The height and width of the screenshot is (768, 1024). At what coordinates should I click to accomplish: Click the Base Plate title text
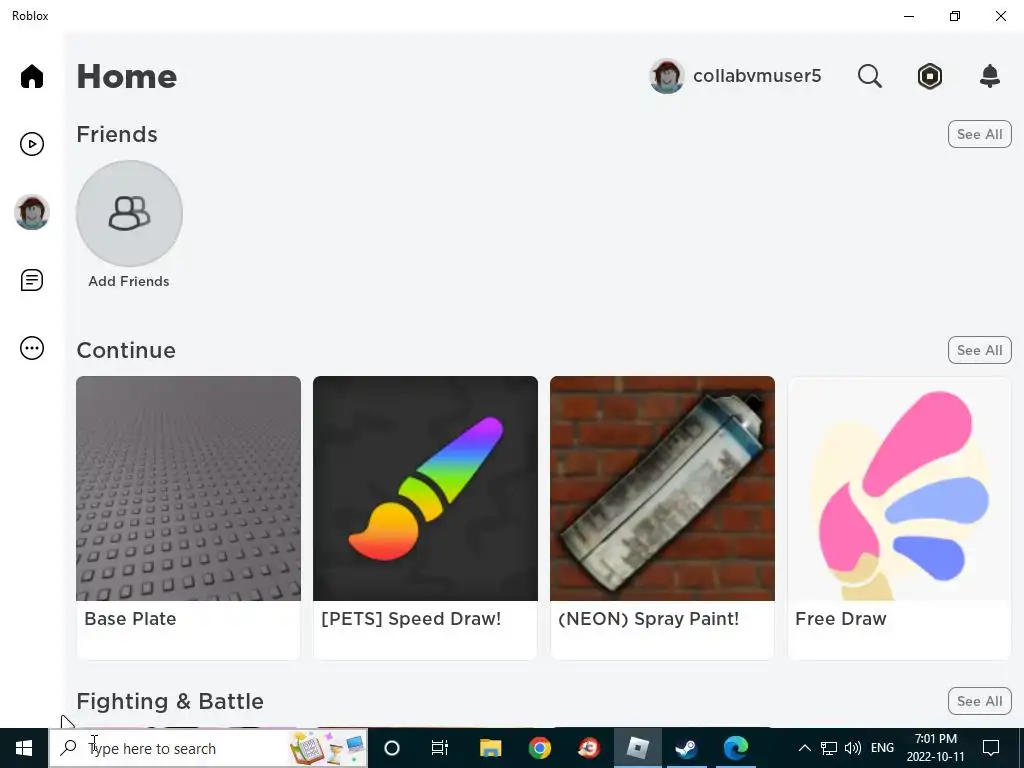[130, 618]
